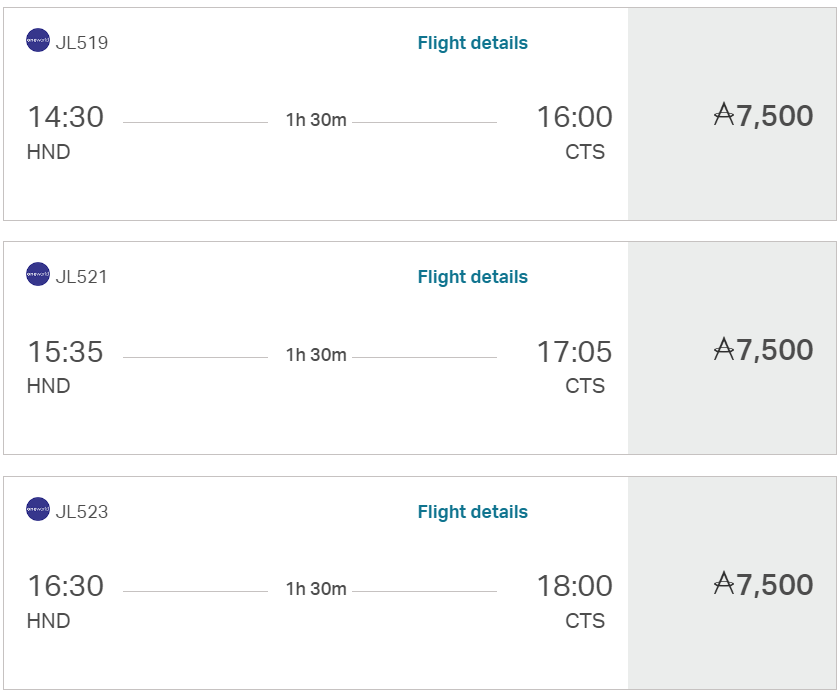
Task: Click the 1h 30m duration on JL523
Action: click(x=316, y=589)
